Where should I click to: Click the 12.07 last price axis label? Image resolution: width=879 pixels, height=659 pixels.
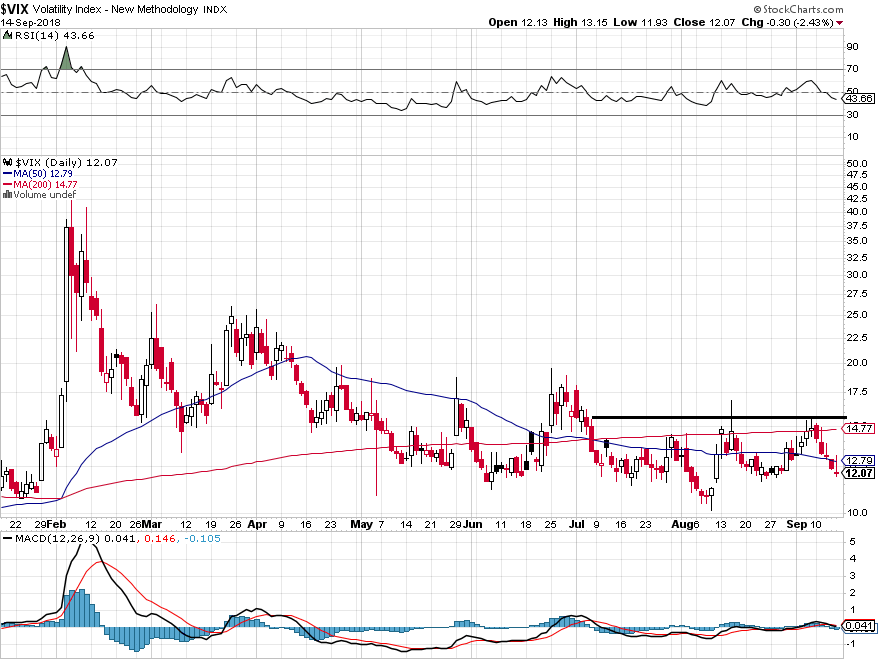point(859,473)
